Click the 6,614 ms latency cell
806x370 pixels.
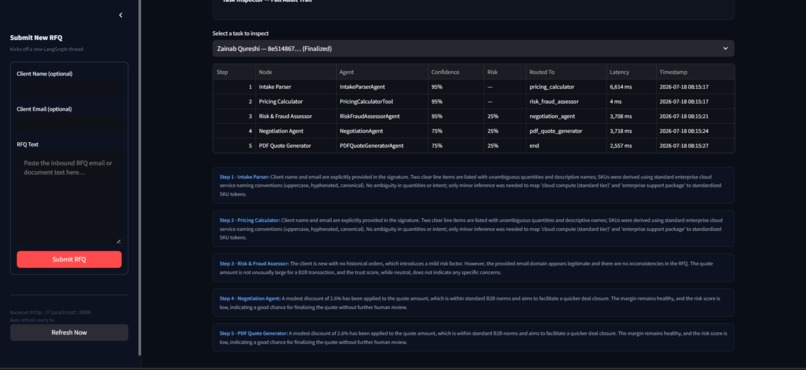tap(631, 87)
